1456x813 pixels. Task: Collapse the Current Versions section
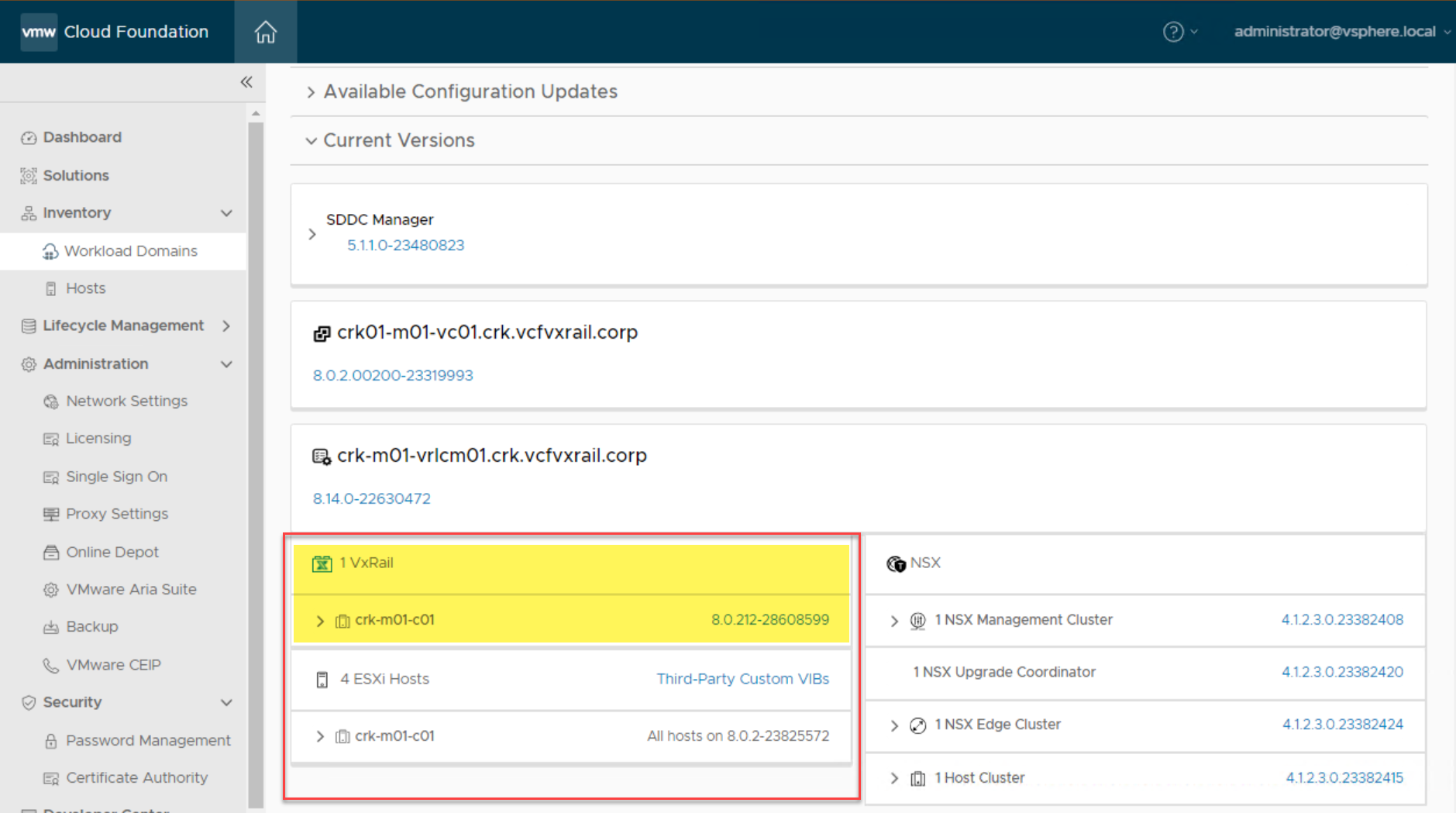point(311,141)
